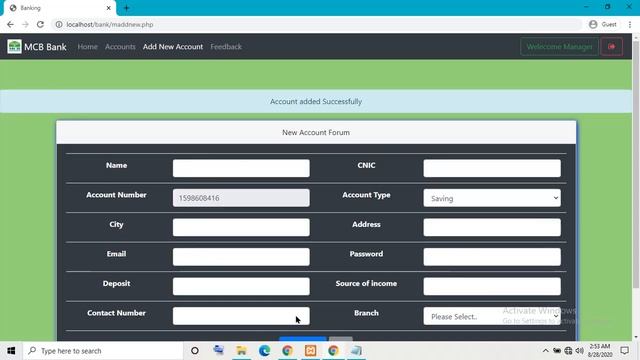The image size is (640, 360).
Task: Open the Account Type dropdown showing Saving
Action: 492,198
